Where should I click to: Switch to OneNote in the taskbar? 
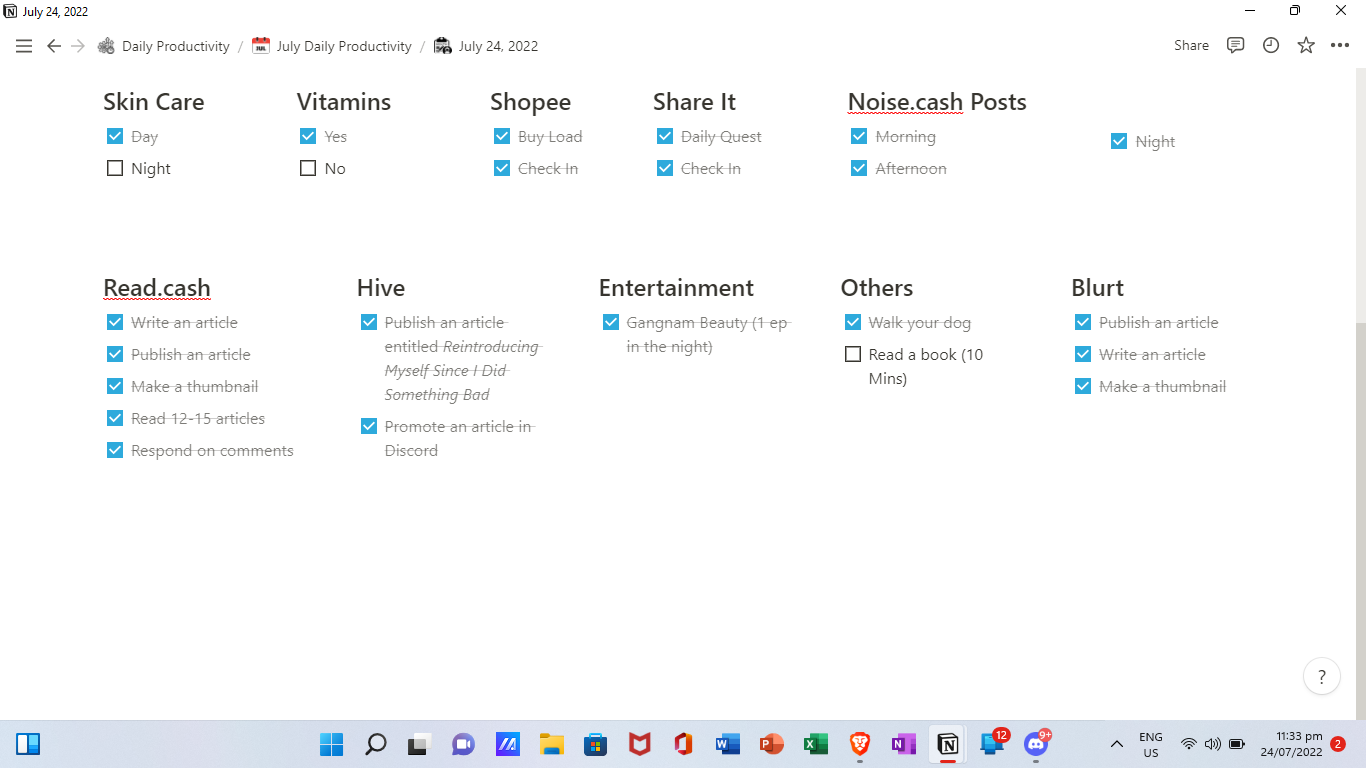click(x=903, y=744)
